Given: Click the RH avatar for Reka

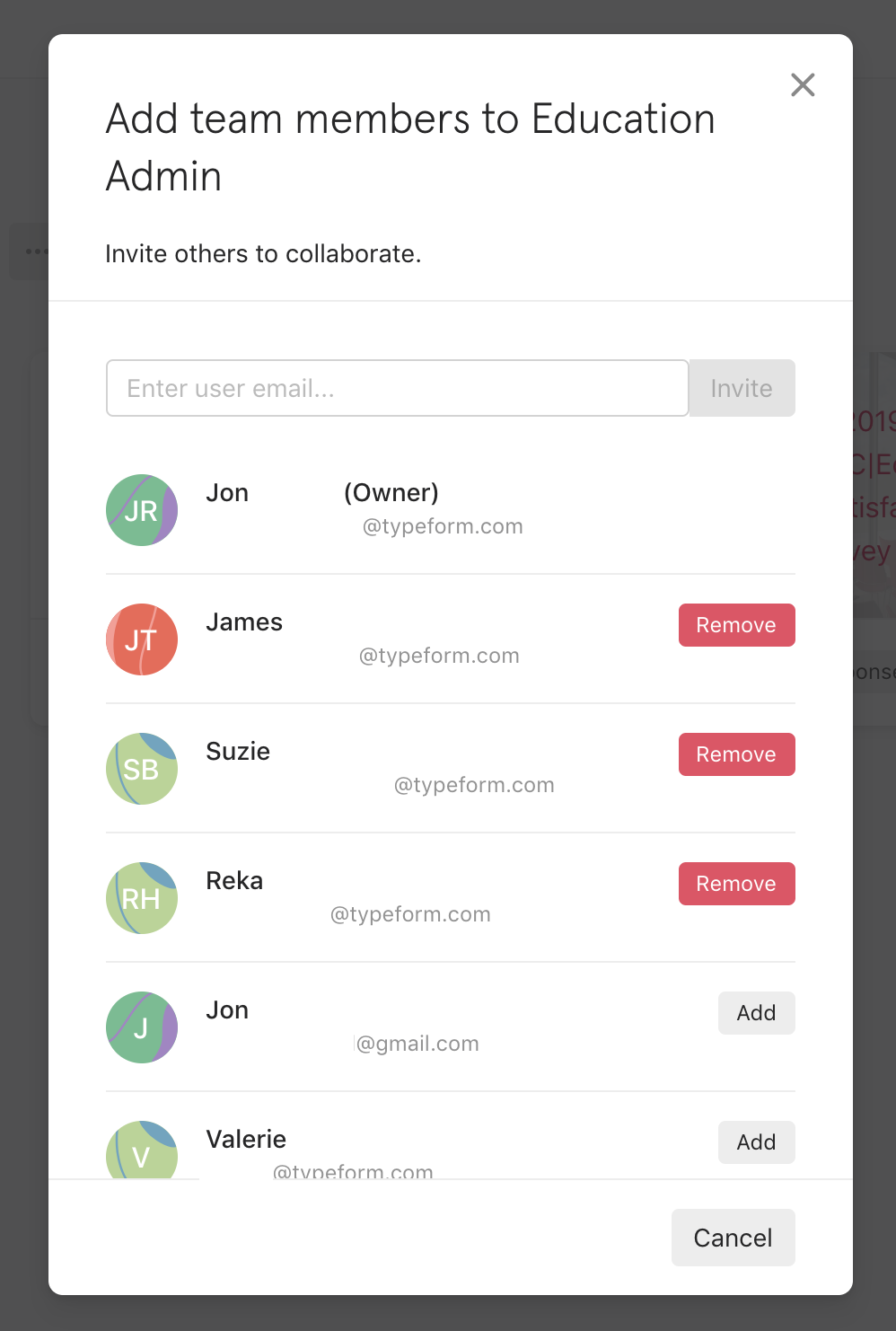Looking at the screenshot, I should (x=142, y=898).
